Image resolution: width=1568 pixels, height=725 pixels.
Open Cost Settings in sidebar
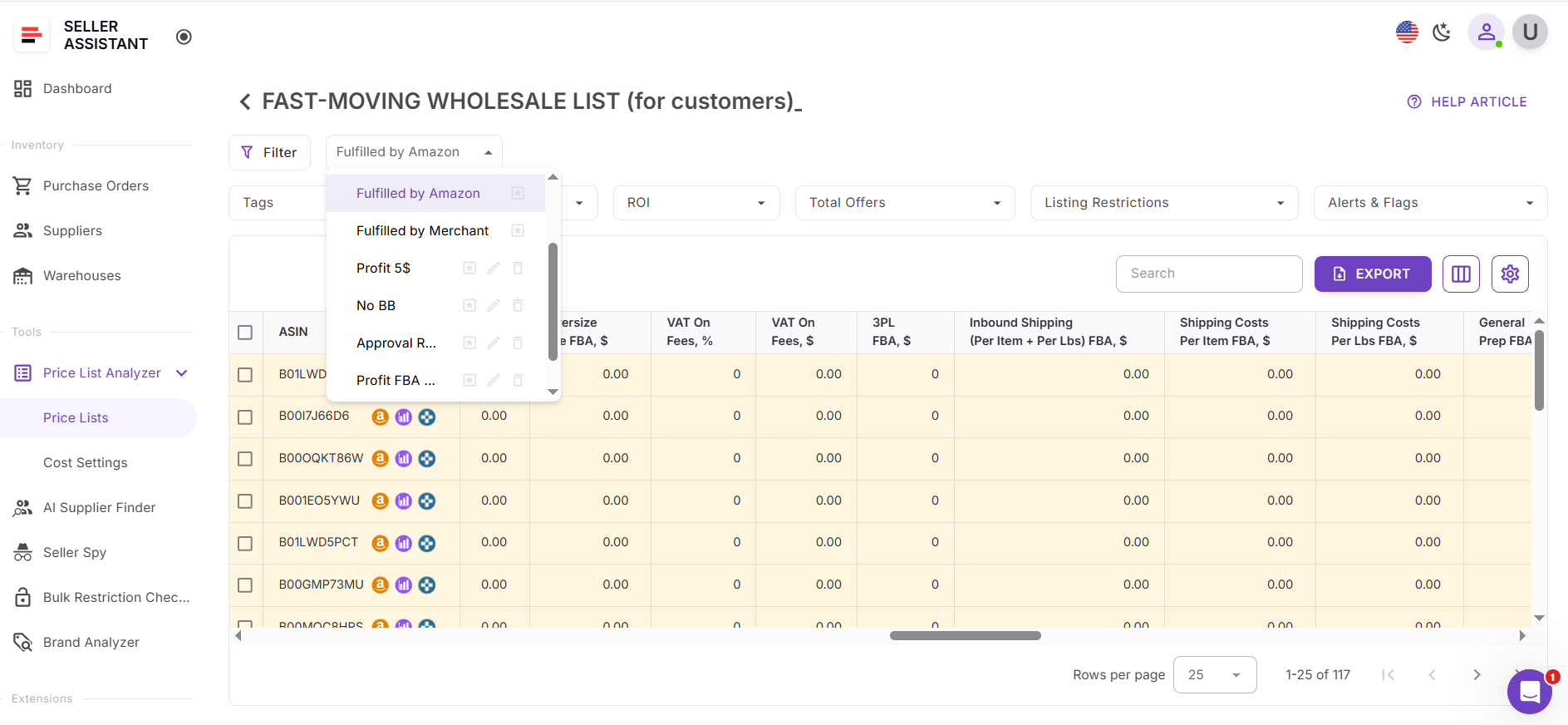[x=86, y=462]
